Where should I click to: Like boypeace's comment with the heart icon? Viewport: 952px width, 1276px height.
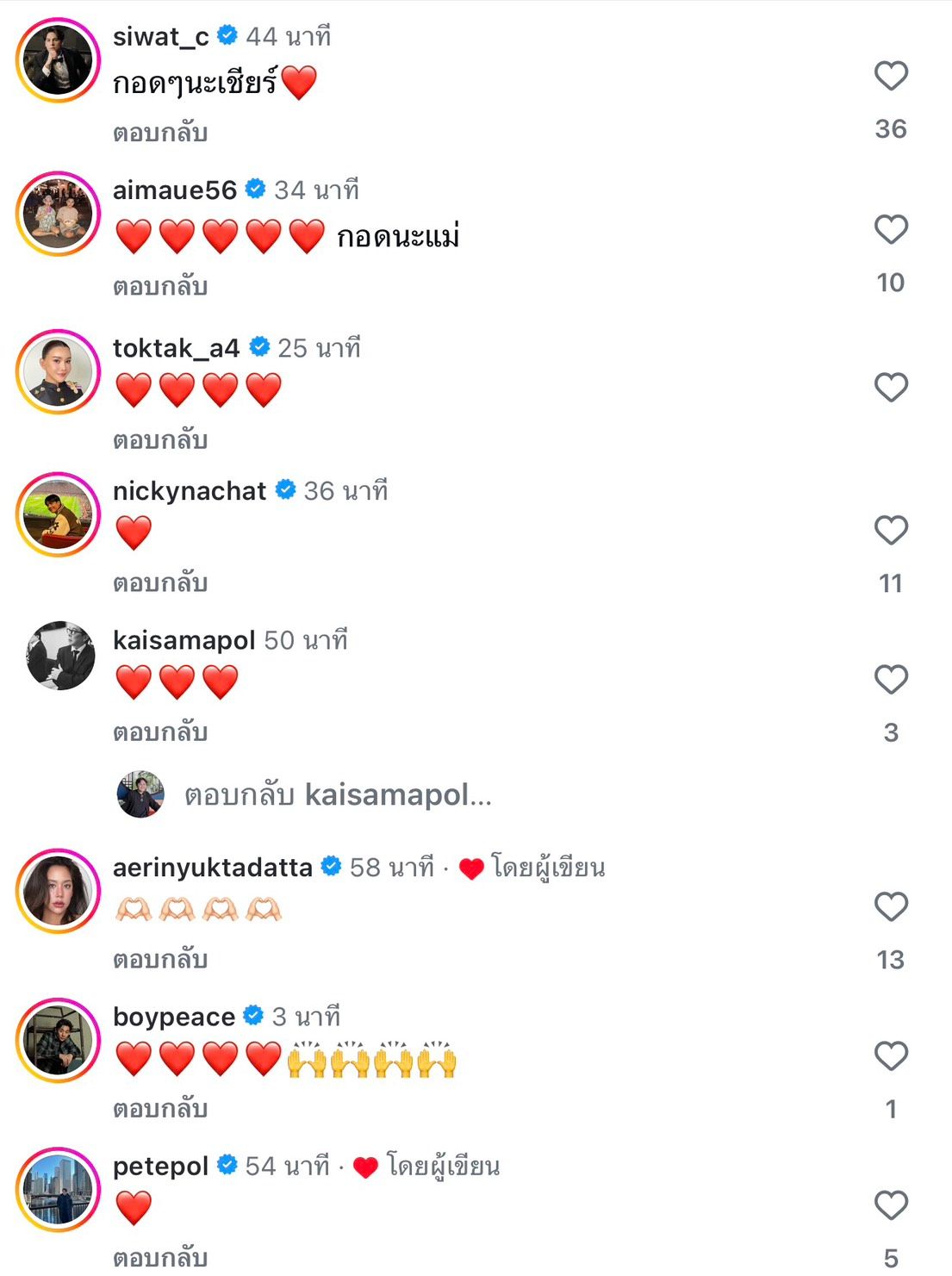click(891, 1055)
